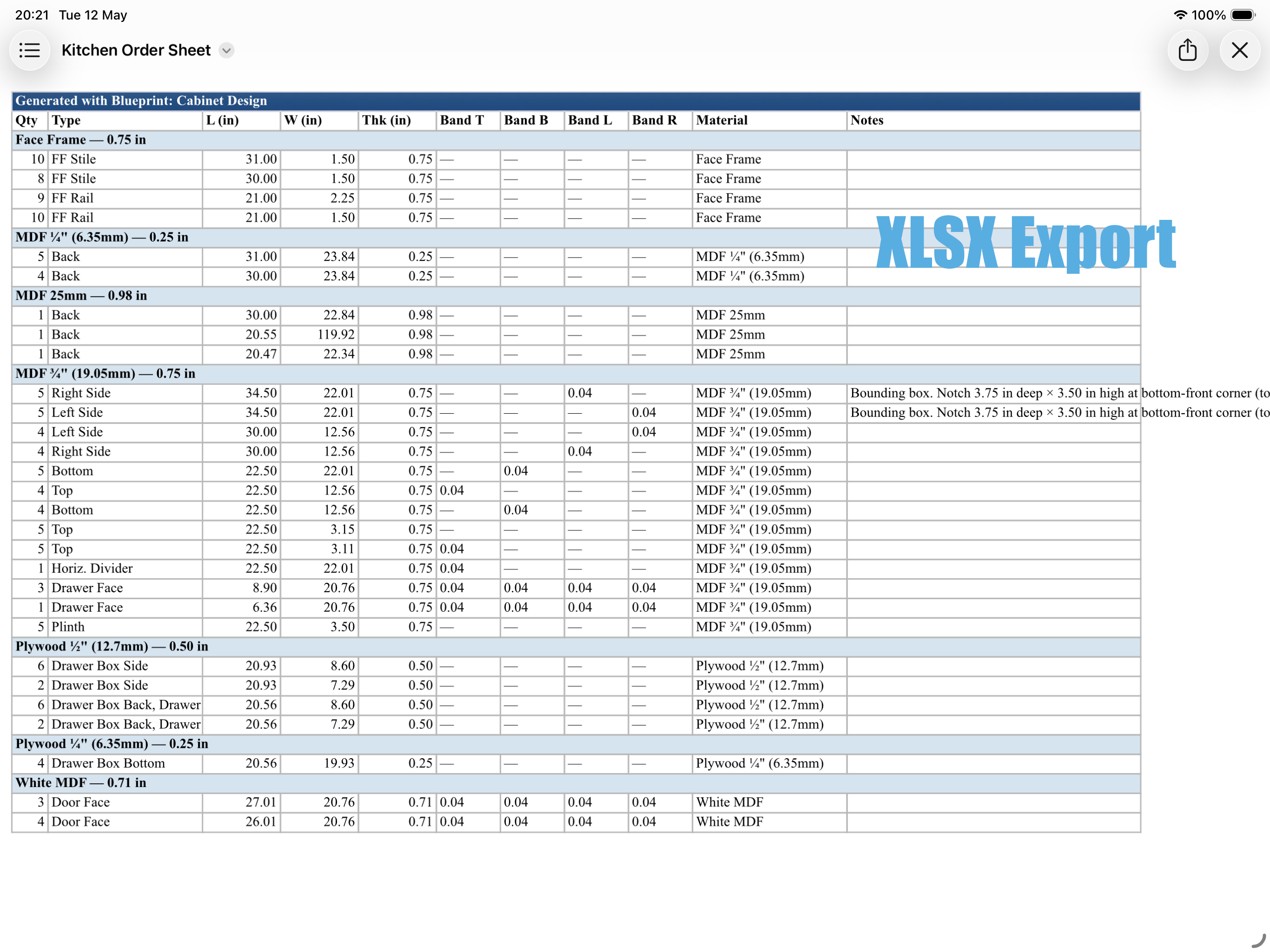Select the Kitchen Order Sheet title
Image resolution: width=1270 pixels, height=952 pixels.
tap(136, 51)
